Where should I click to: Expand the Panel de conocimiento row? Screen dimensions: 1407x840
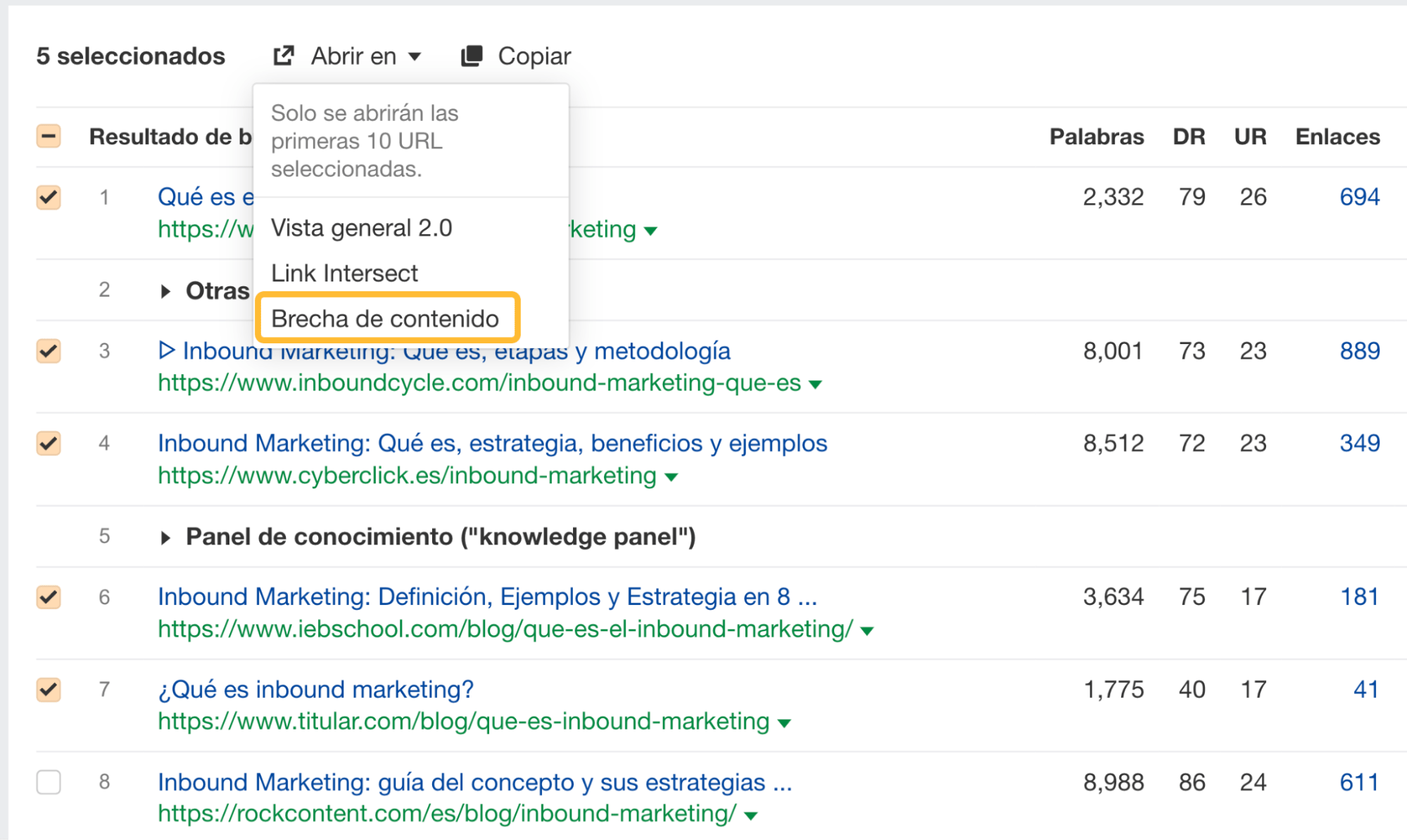pyautogui.click(x=168, y=537)
